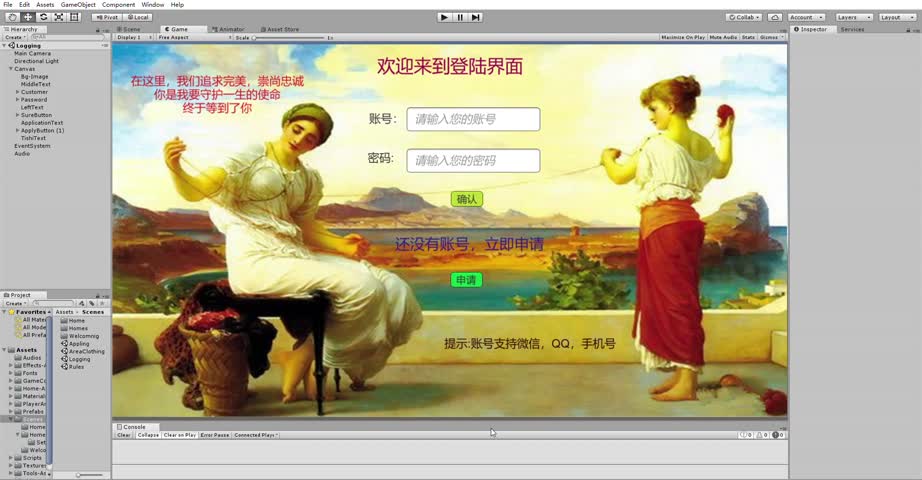
Task: Switch to the Animator tab
Action: [x=230, y=29]
